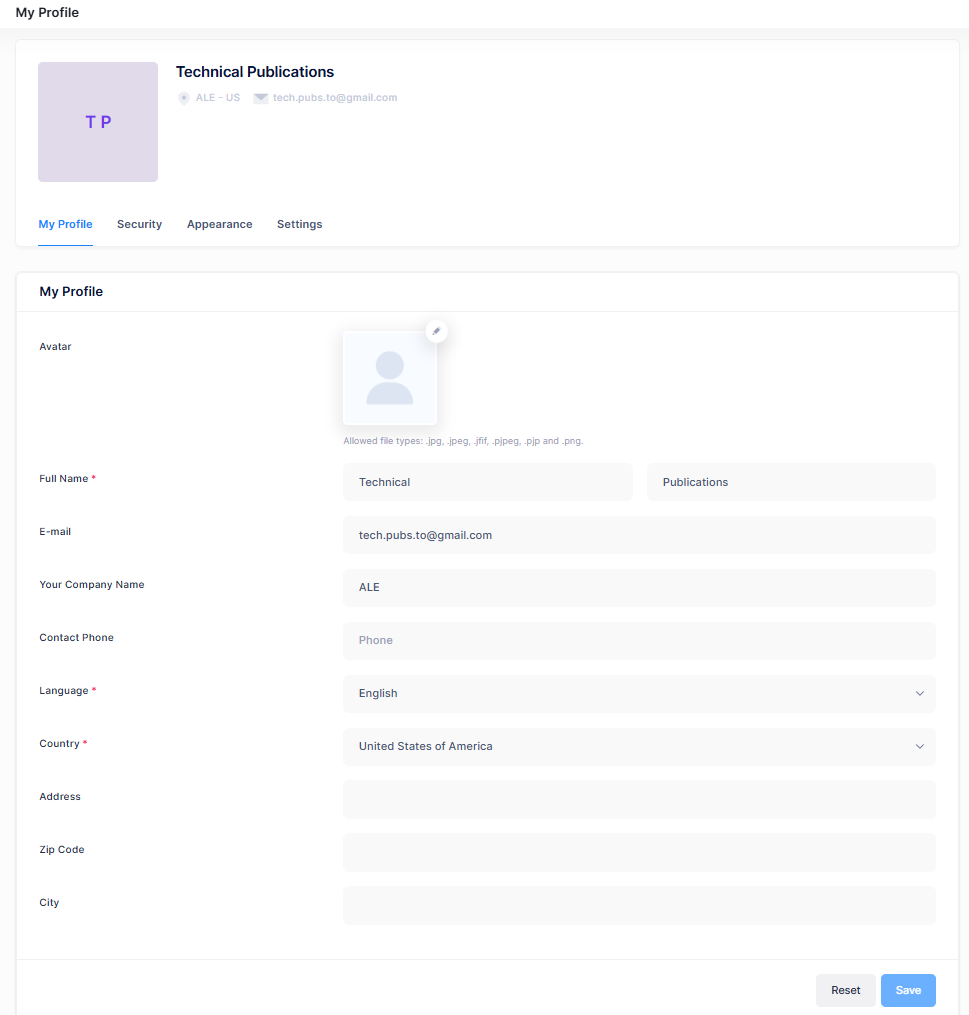Click the Zip Code input field
The height and width of the screenshot is (1015, 969).
coord(639,852)
